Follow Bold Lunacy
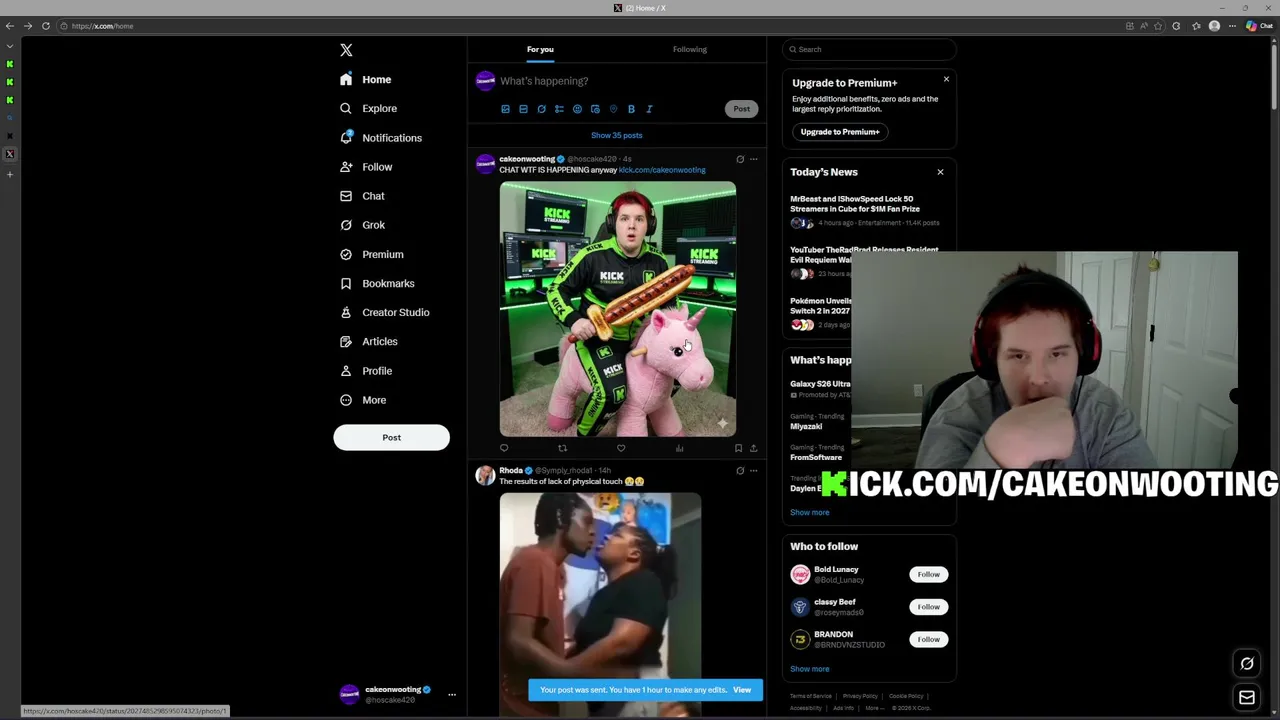The height and width of the screenshot is (720, 1280). (928, 574)
